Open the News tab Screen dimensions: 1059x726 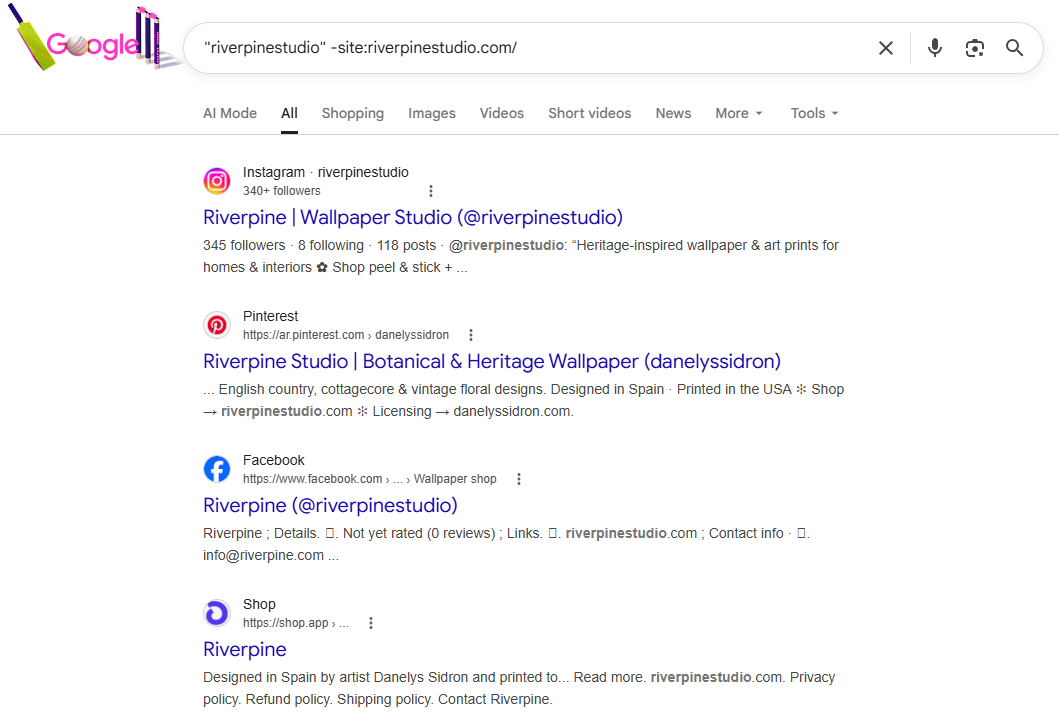click(673, 113)
